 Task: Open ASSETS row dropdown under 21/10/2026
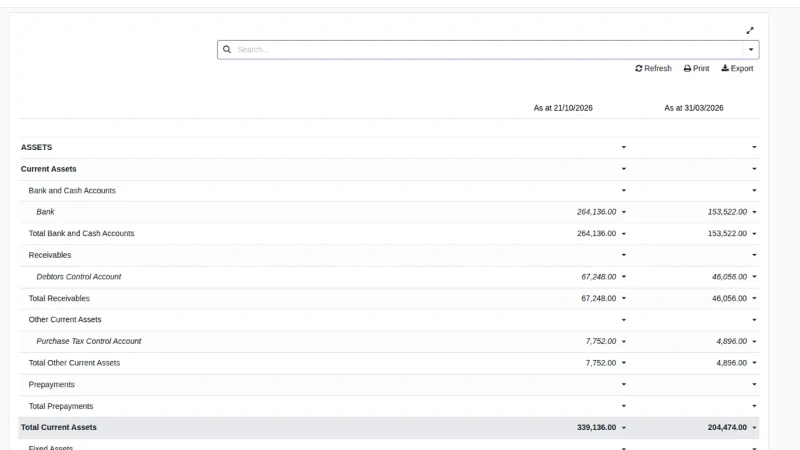pos(623,147)
